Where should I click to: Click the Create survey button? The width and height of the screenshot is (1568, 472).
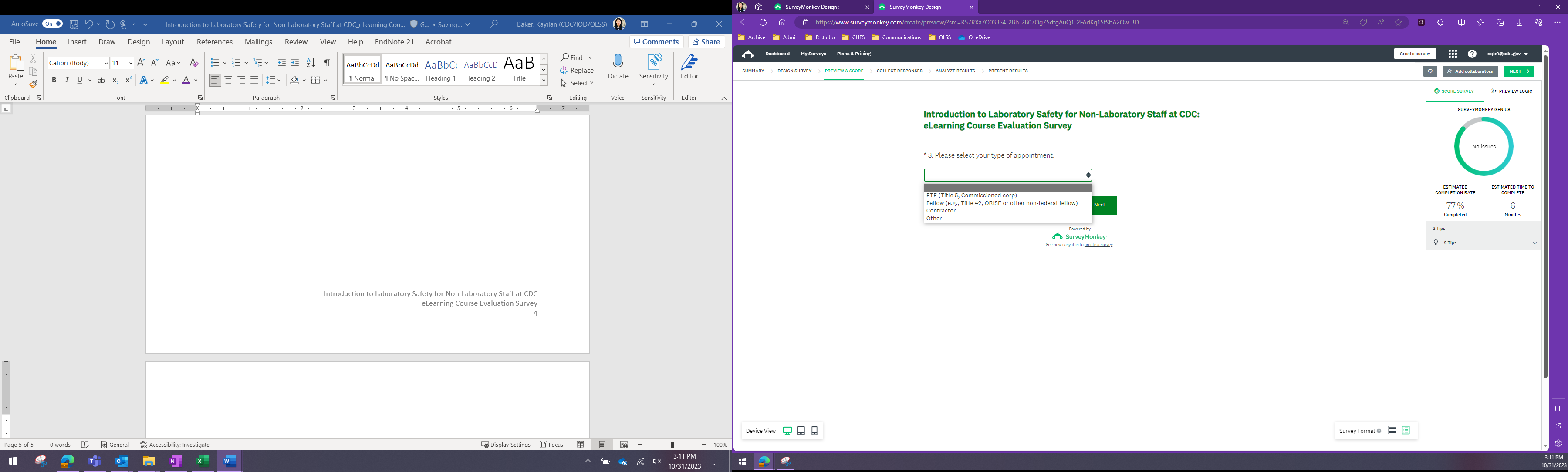[1415, 54]
